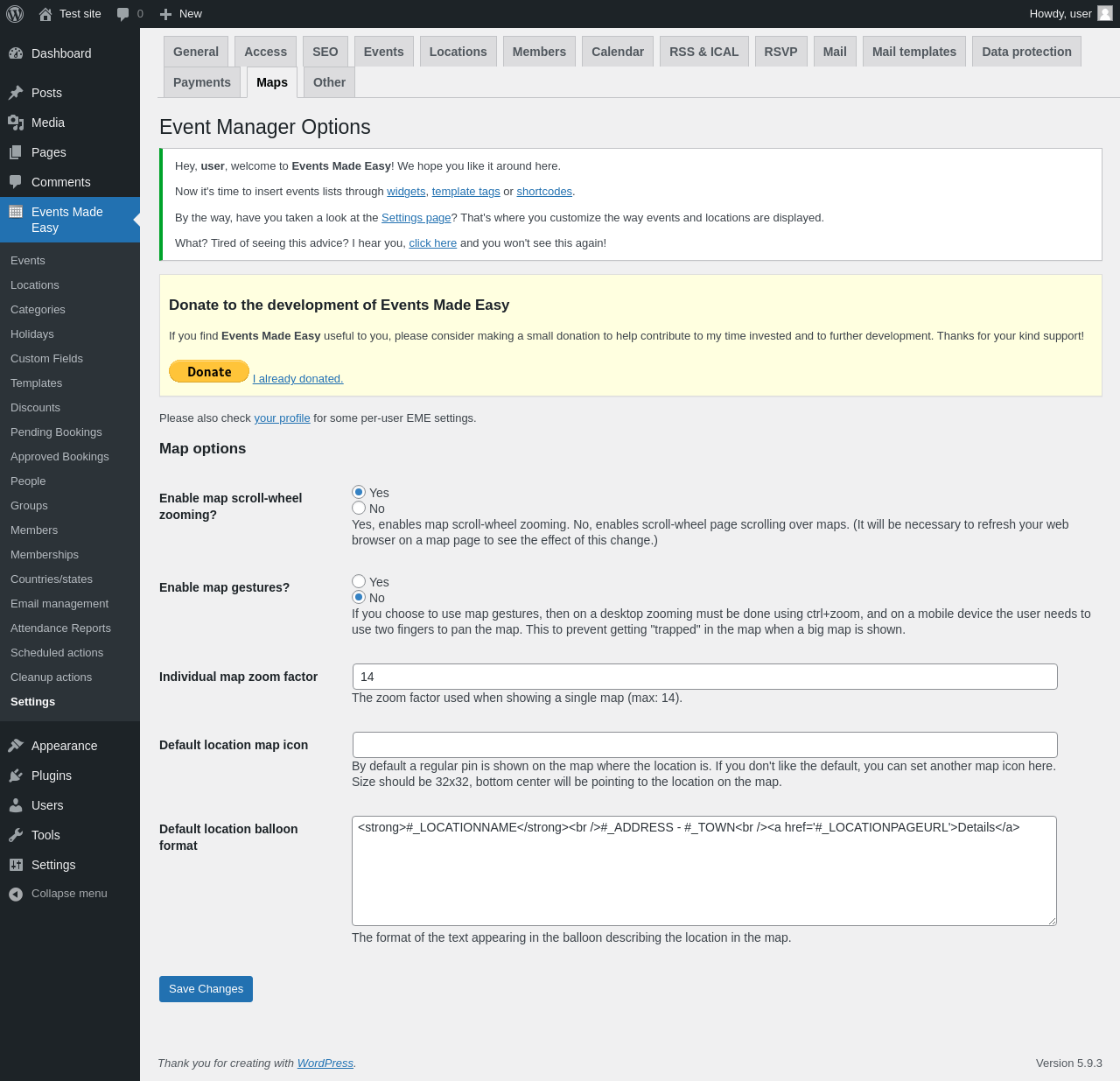This screenshot has height=1081, width=1120.
Task: Click the Events Made Easy calendar icon
Action: click(x=16, y=212)
